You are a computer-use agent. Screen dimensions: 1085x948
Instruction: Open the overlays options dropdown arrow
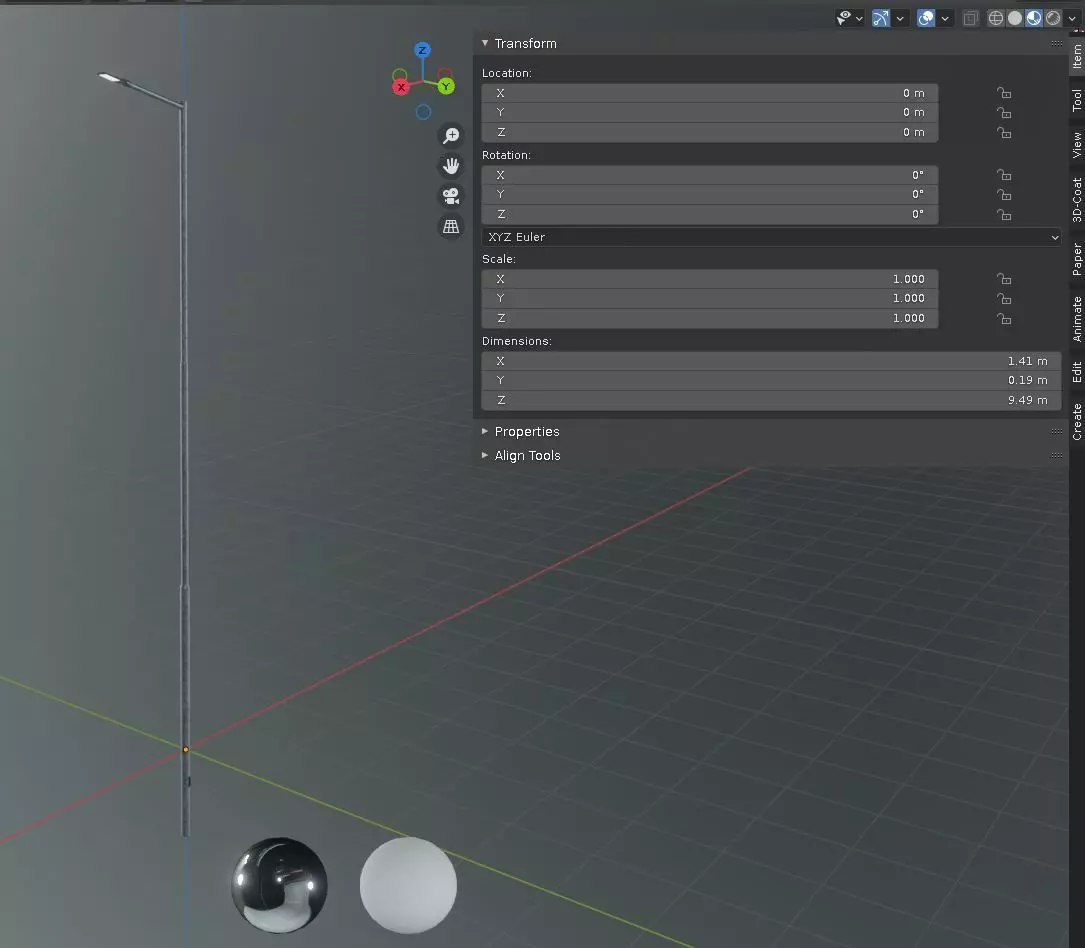pyautogui.click(x=945, y=19)
